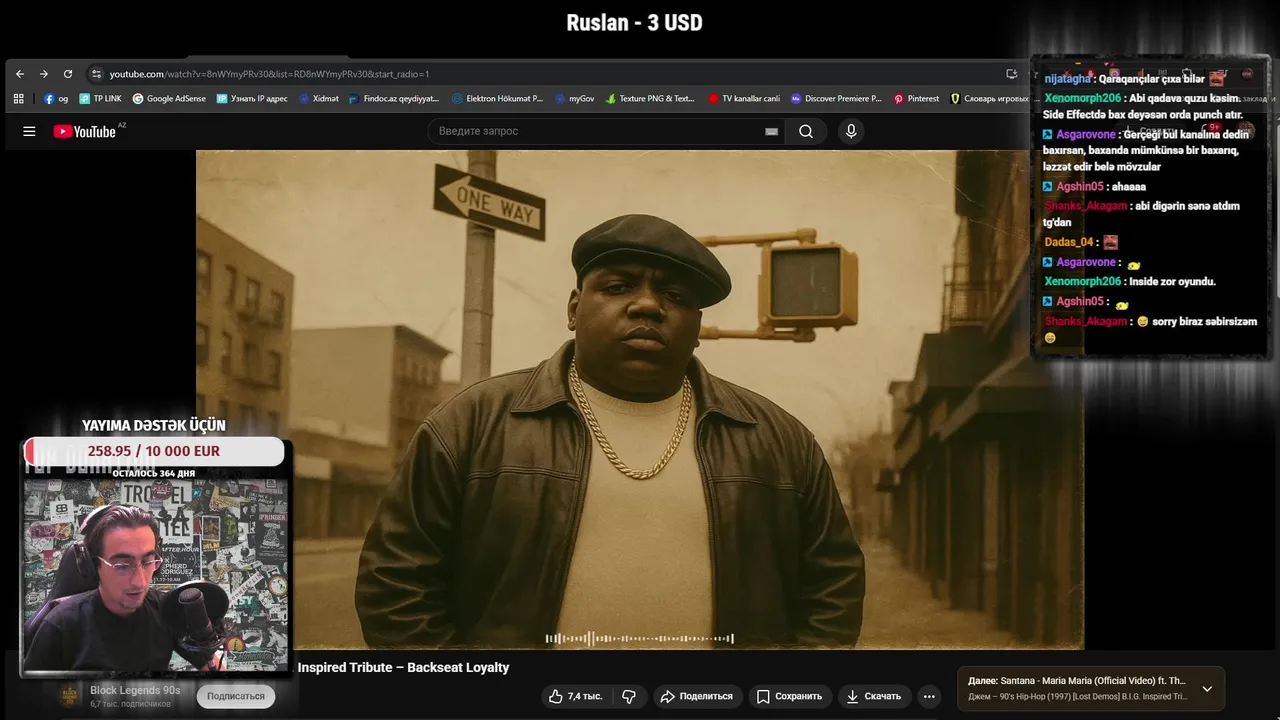Image resolution: width=1280 pixels, height=720 pixels.
Task: Like the video (7,4 тыс.)
Action: click(x=576, y=696)
